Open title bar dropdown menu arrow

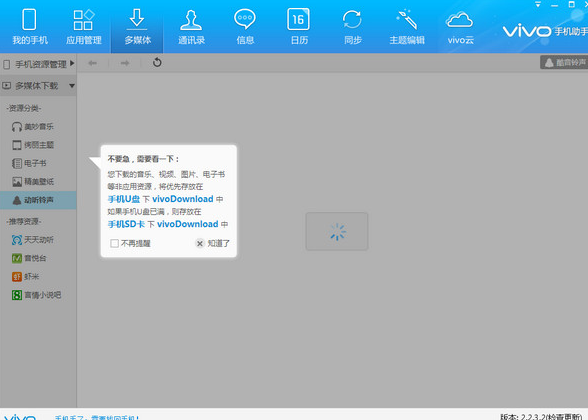(538, 5)
